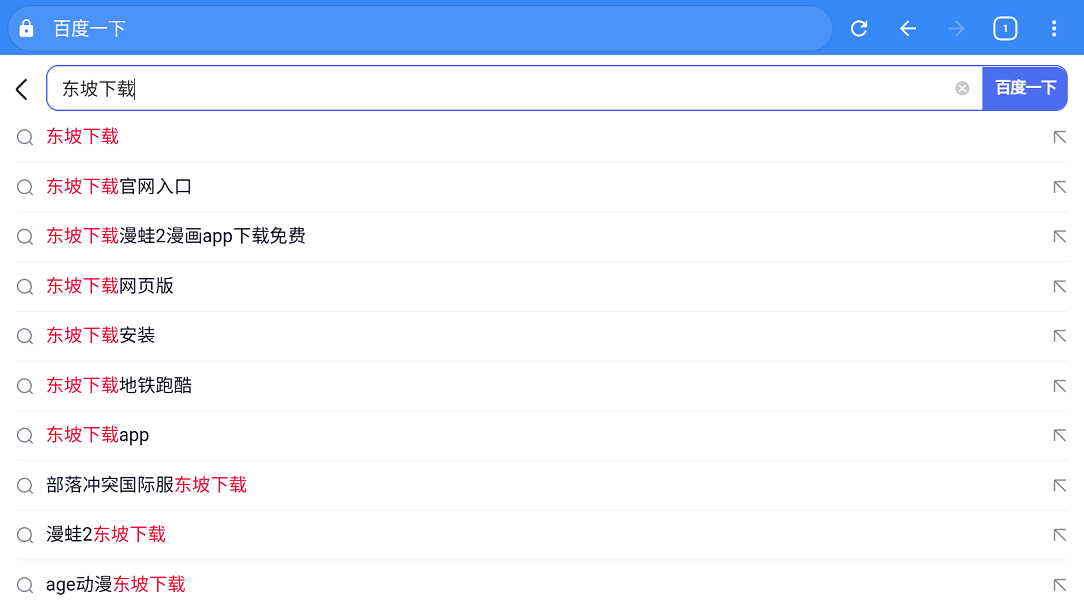Select 部落冲突国际服东坡下载 suggestion
This screenshot has width=1084, height=609.
542,485
